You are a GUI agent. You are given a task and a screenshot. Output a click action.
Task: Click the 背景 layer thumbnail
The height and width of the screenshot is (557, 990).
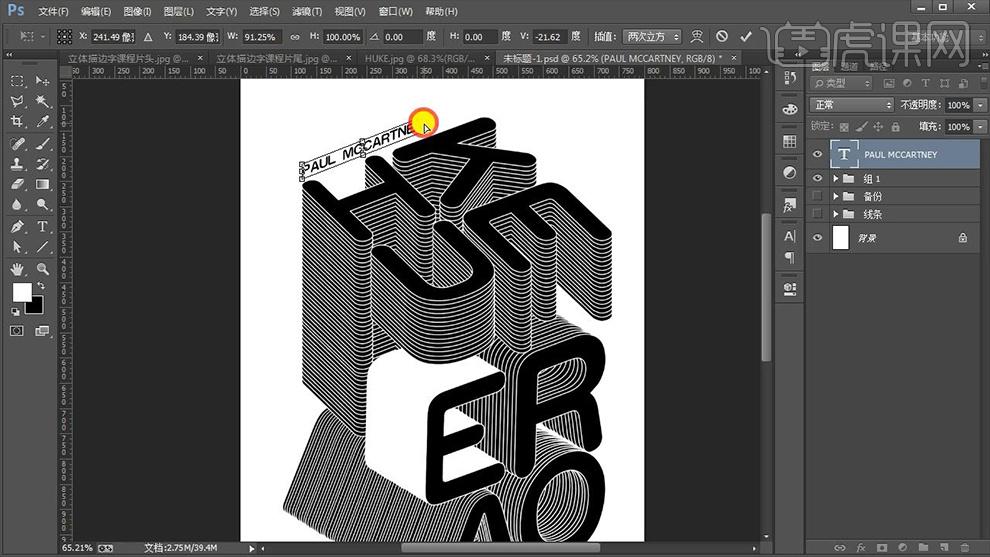pyautogui.click(x=841, y=238)
